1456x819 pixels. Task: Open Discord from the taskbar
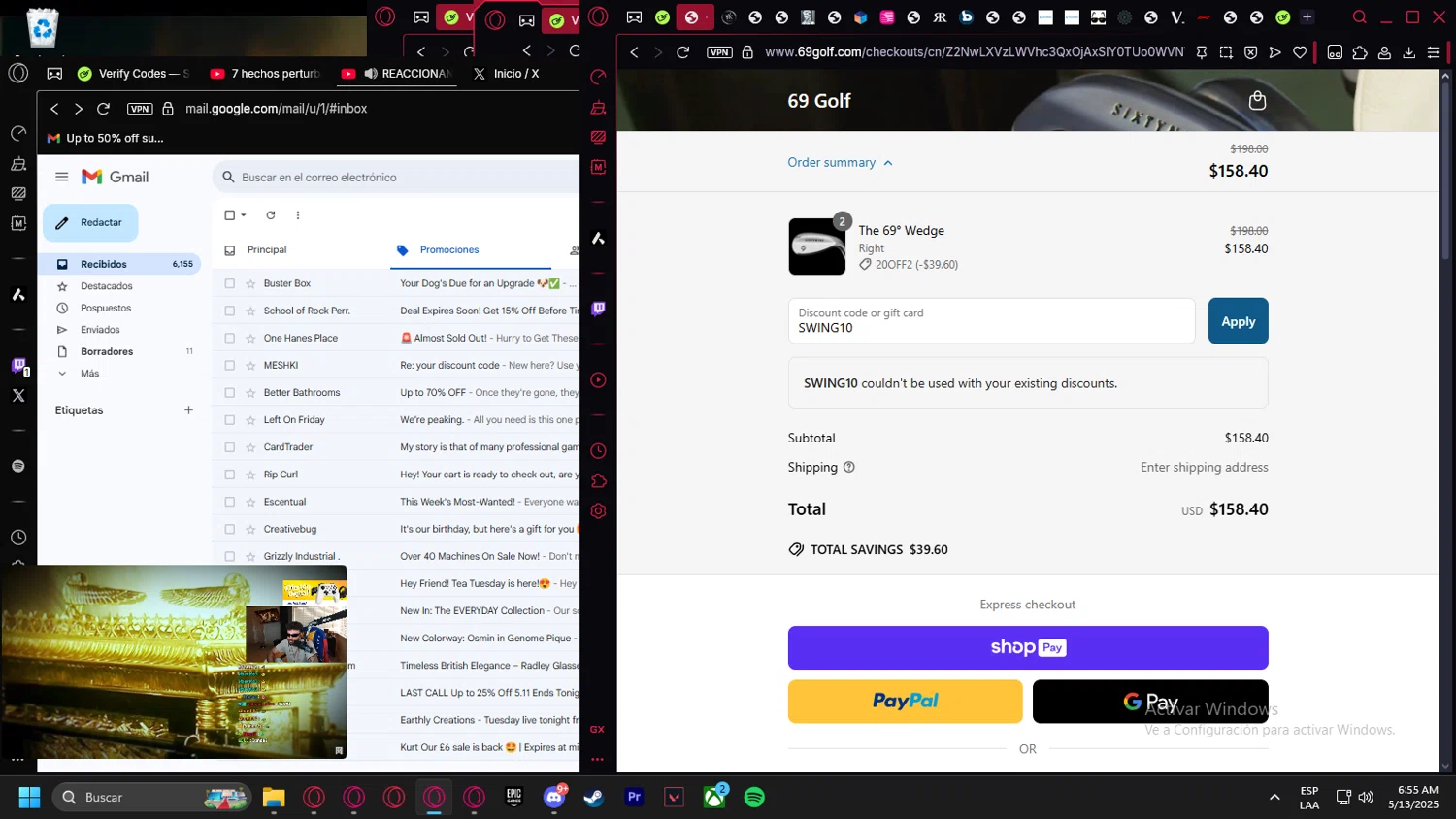554,797
